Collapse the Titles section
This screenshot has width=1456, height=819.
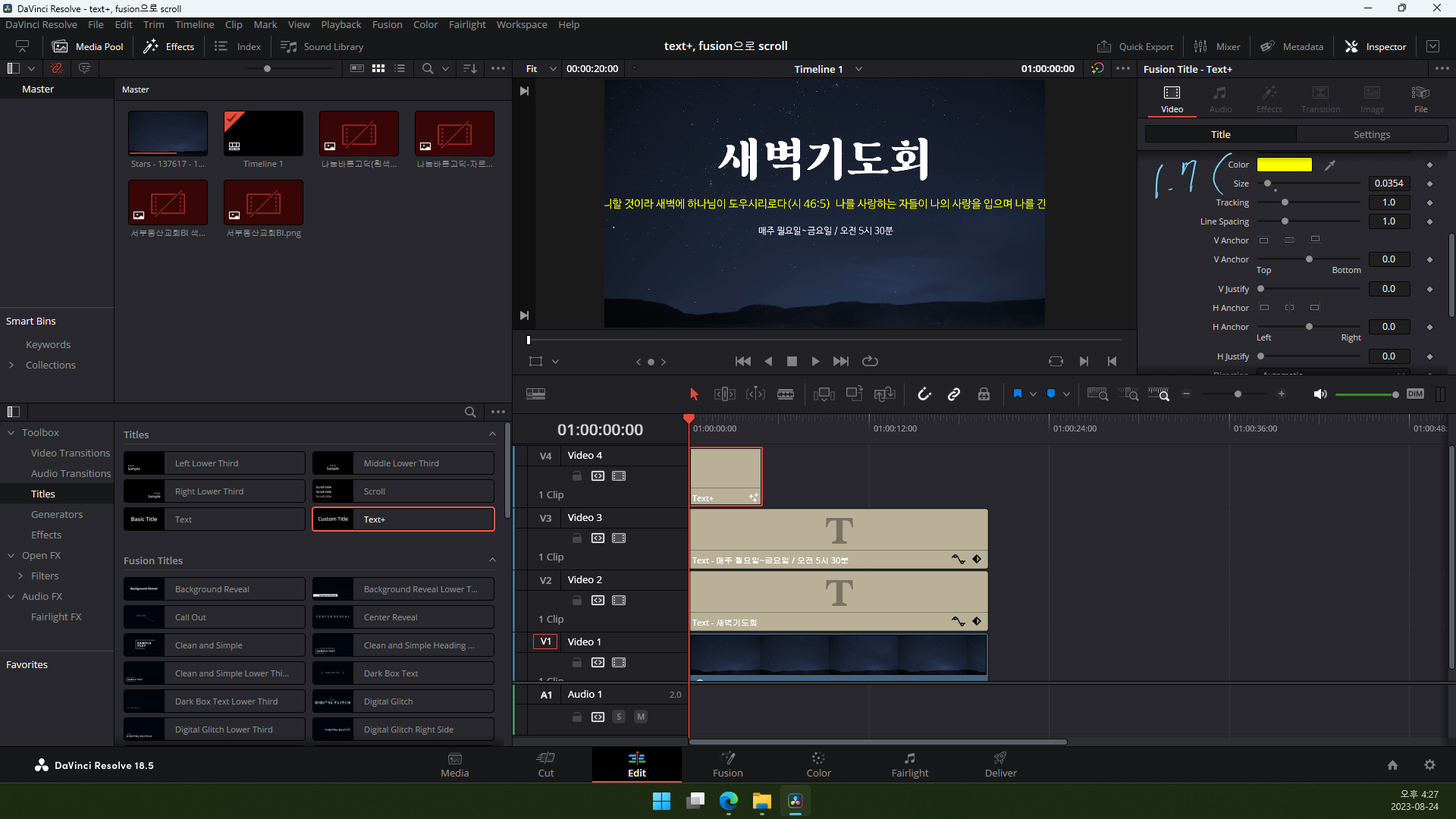[493, 435]
